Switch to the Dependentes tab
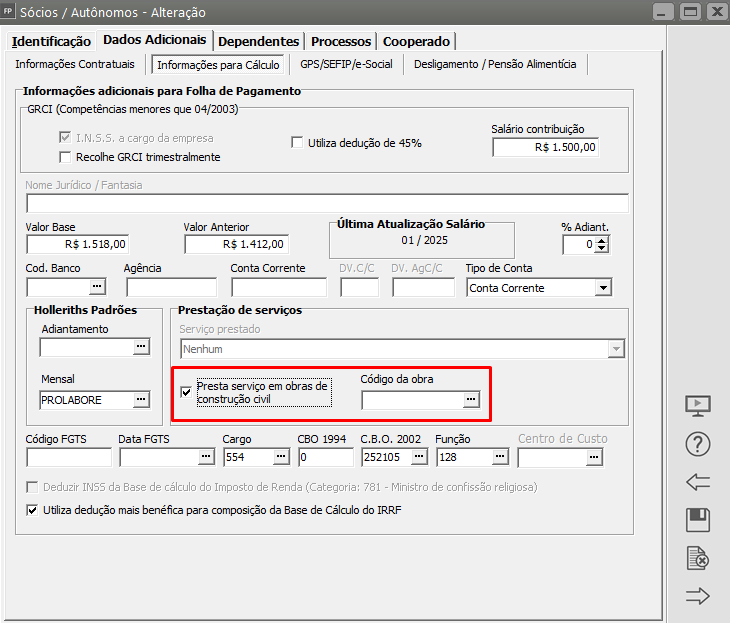 (258, 41)
